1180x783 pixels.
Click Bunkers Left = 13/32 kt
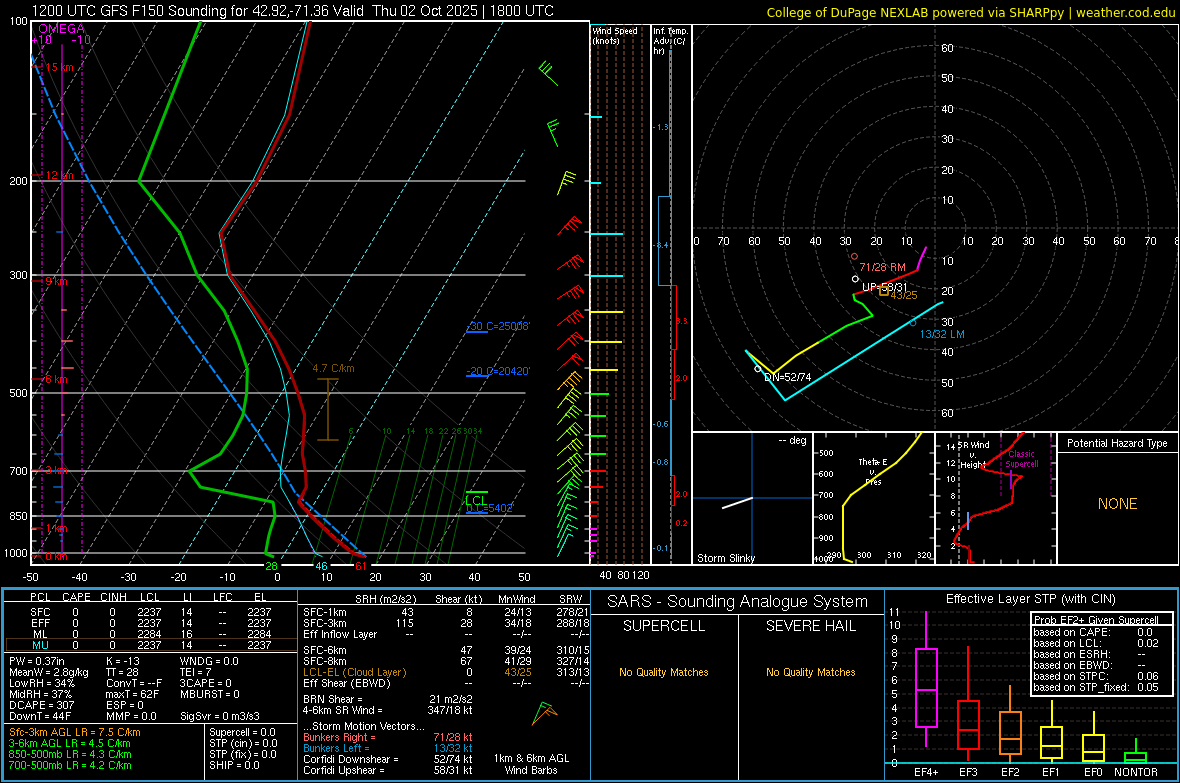(388, 748)
